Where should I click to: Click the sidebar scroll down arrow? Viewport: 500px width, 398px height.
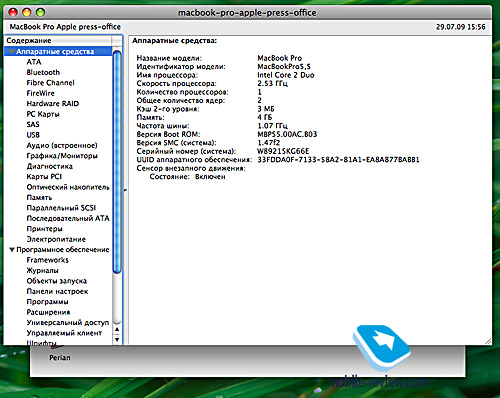pyautogui.click(x=117, y=340)
